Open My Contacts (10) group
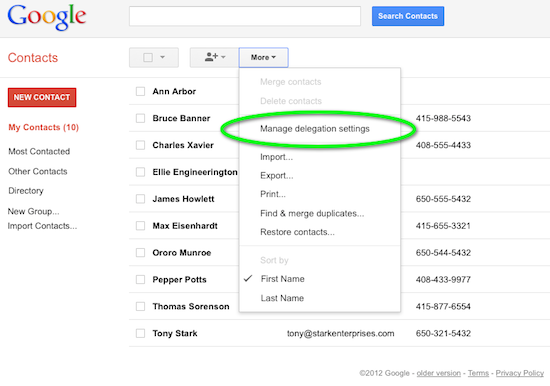Viewport: 550px width, 386px height. tap(43, 127)
